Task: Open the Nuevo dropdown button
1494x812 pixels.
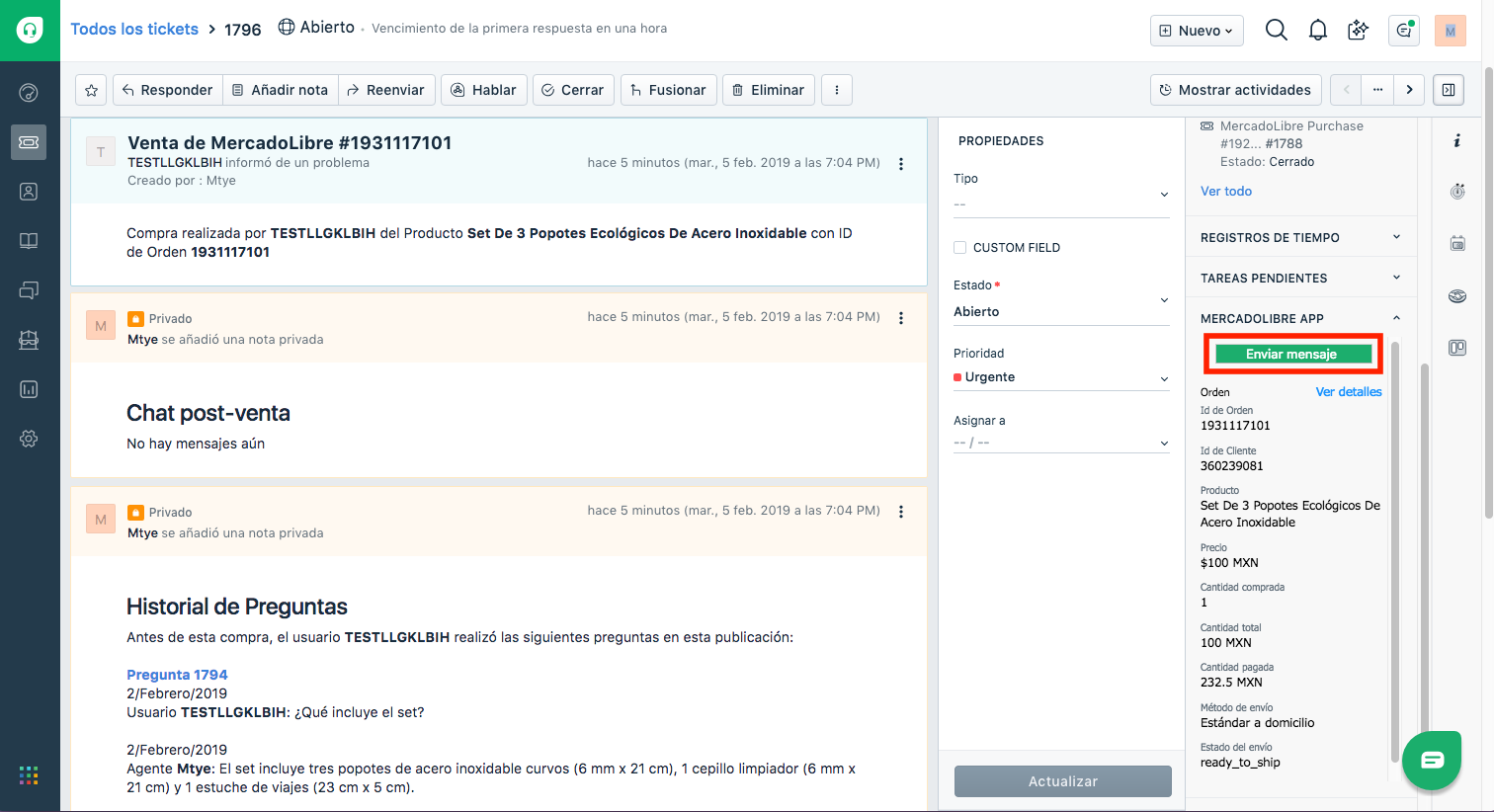Action: (x=1197, y=31)
